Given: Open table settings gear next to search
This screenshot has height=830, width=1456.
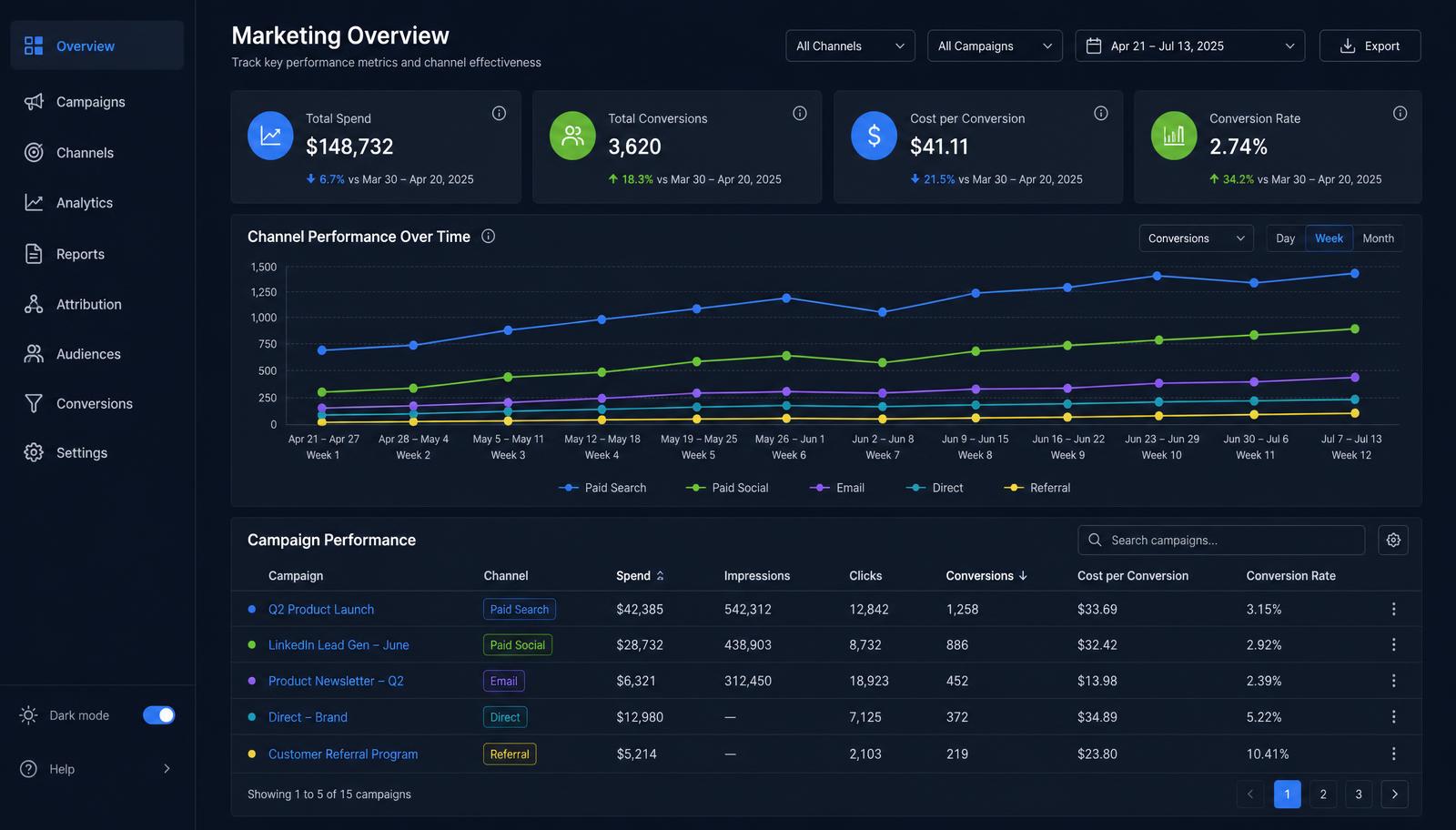Looking at the screenshot, I should click(1393, 540).
